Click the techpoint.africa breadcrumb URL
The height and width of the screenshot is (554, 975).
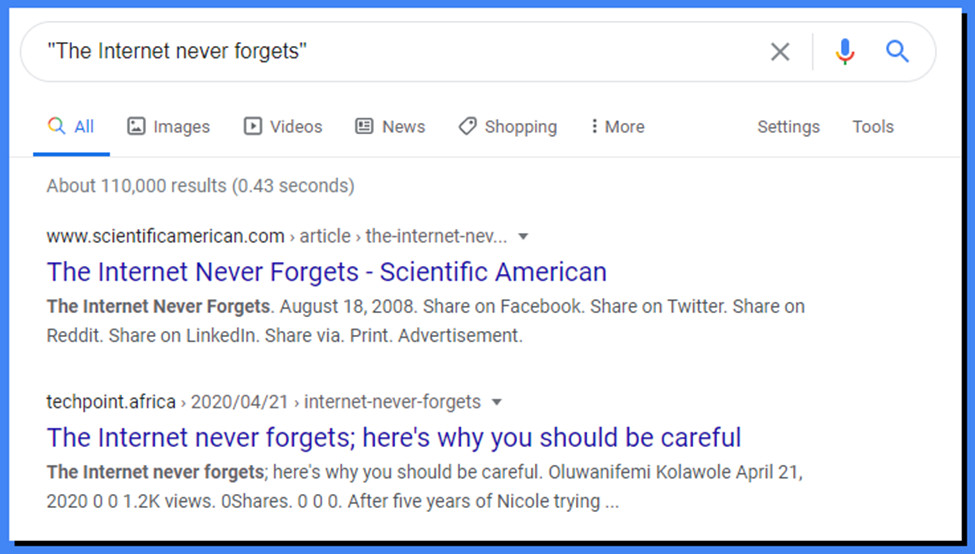point(110,402)
